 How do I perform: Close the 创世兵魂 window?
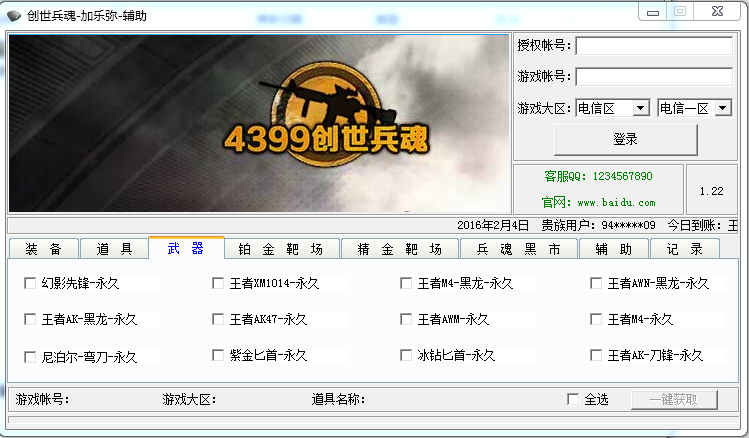coord(717,11)
